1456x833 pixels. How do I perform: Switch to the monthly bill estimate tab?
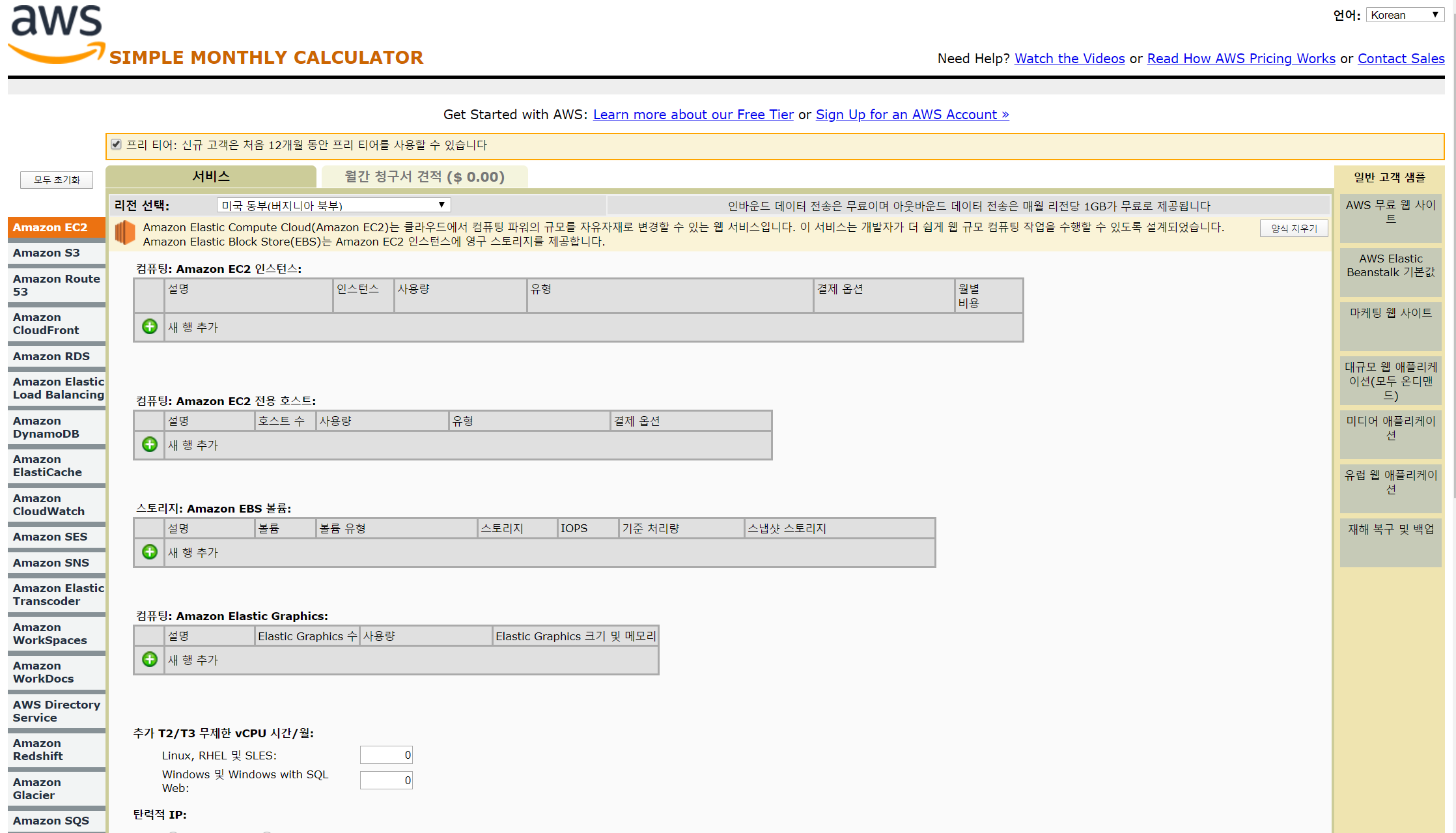tap(425, 176)
